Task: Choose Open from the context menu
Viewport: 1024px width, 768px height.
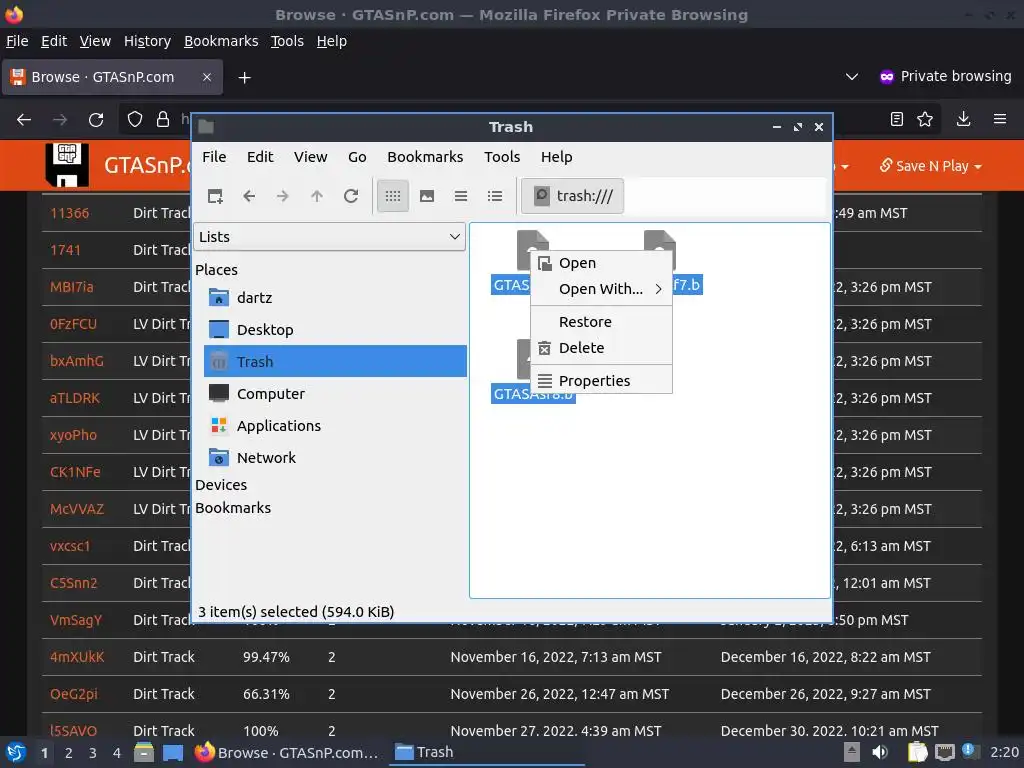Action: (x=601, y=263)
